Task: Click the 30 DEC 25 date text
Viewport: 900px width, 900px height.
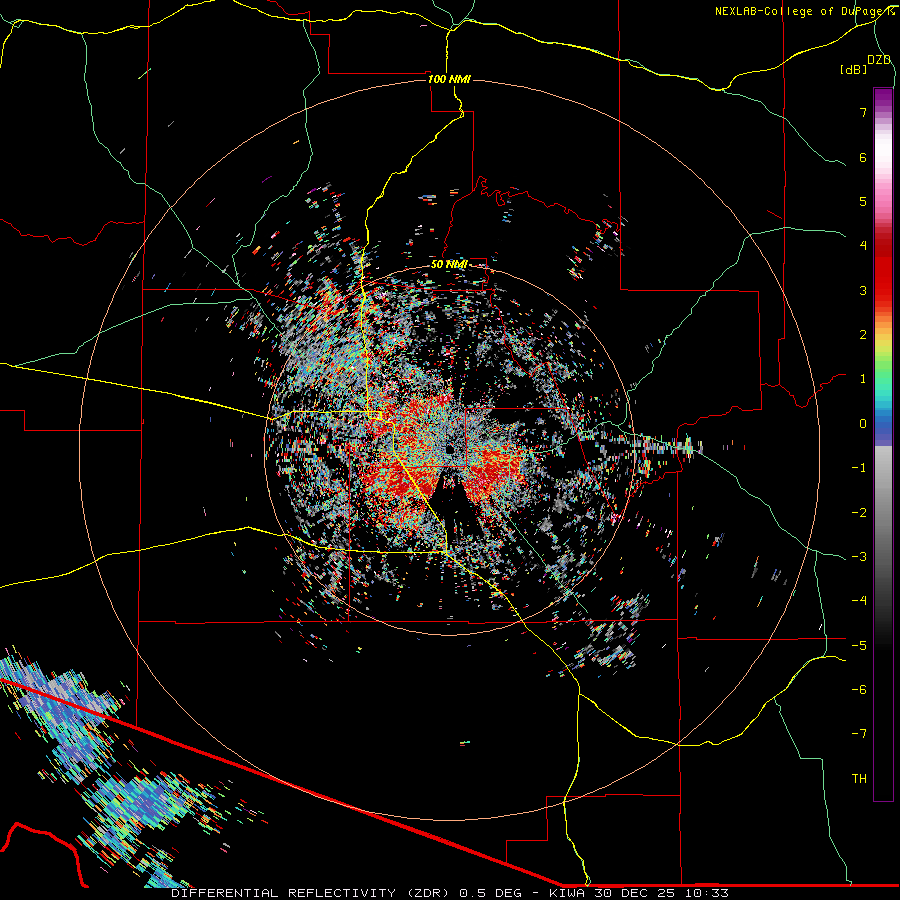Action: 637,893
